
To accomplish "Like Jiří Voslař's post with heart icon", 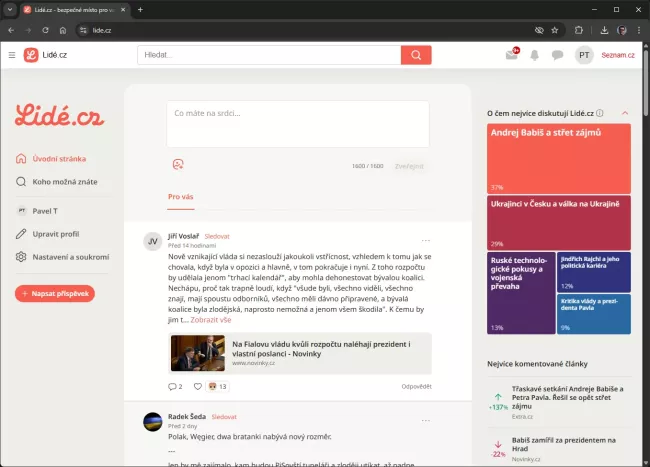I will [198, 386].
